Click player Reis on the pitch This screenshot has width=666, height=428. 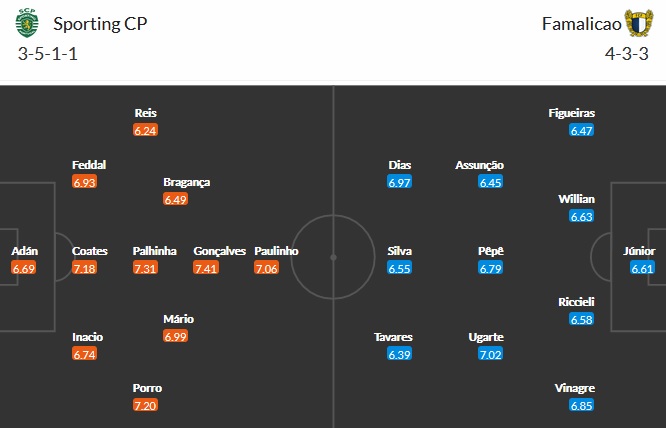(x=146, y=113)
